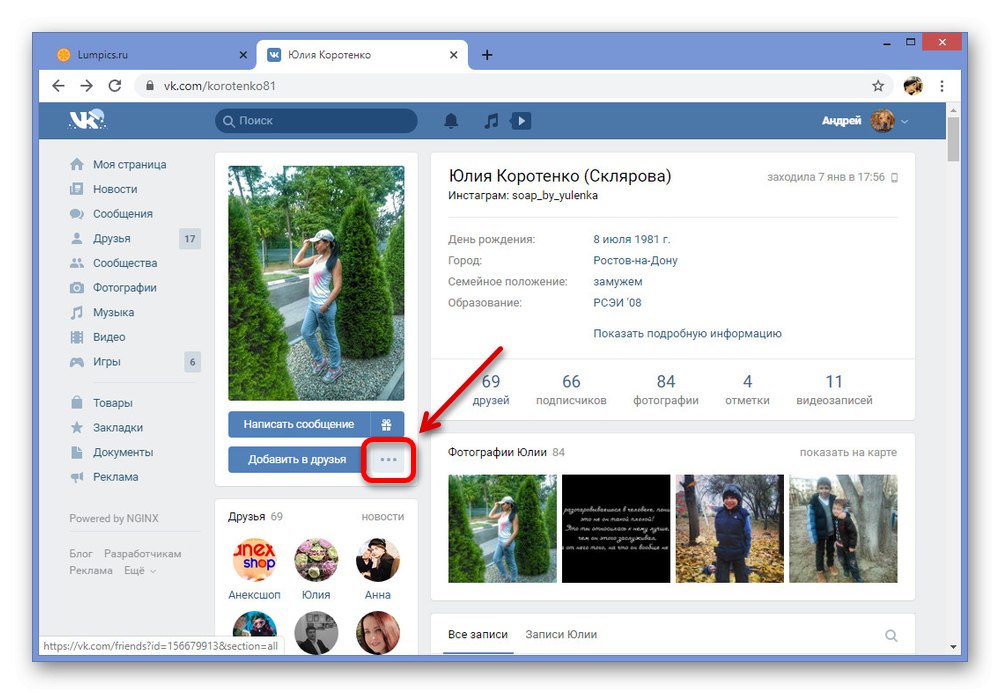Click Показать подробную информацию link
Viewport: 1000px width, 694px height.
(688, 333)
